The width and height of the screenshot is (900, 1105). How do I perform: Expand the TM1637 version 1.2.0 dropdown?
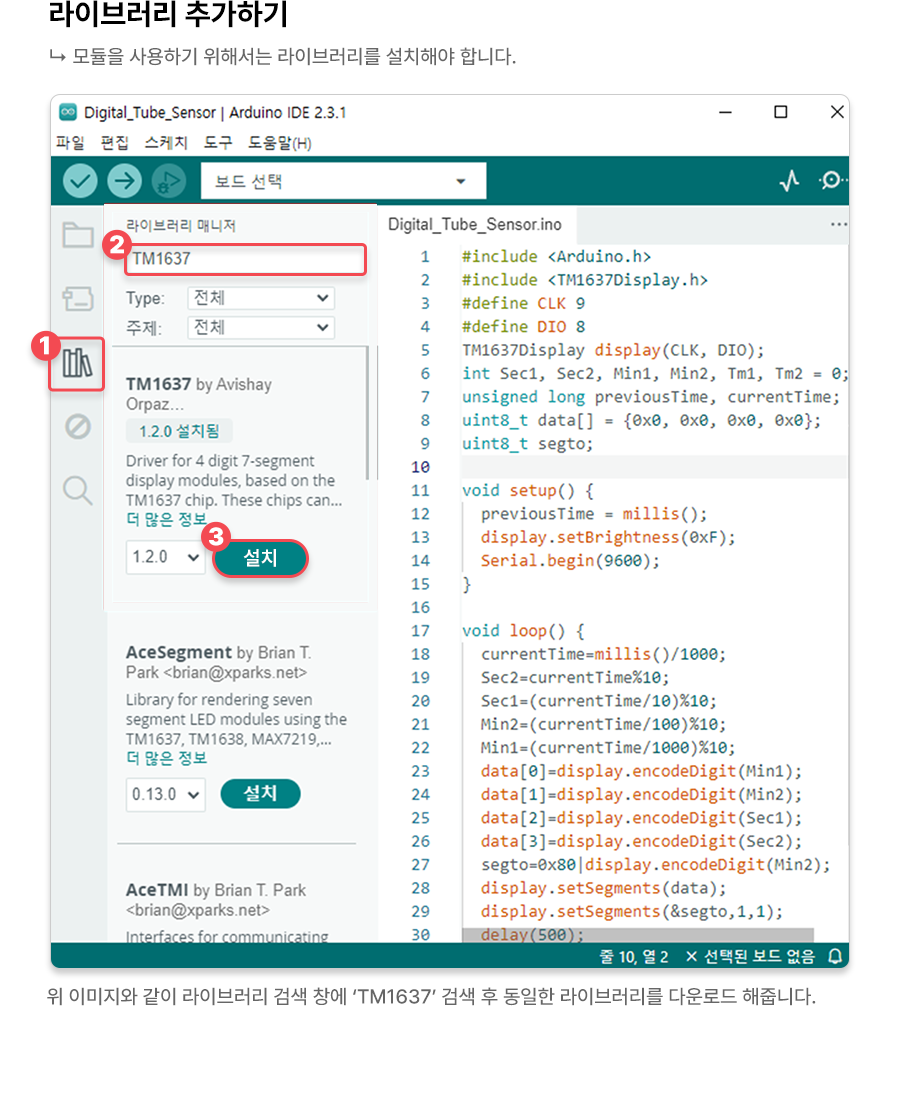[x=165, y=558]
